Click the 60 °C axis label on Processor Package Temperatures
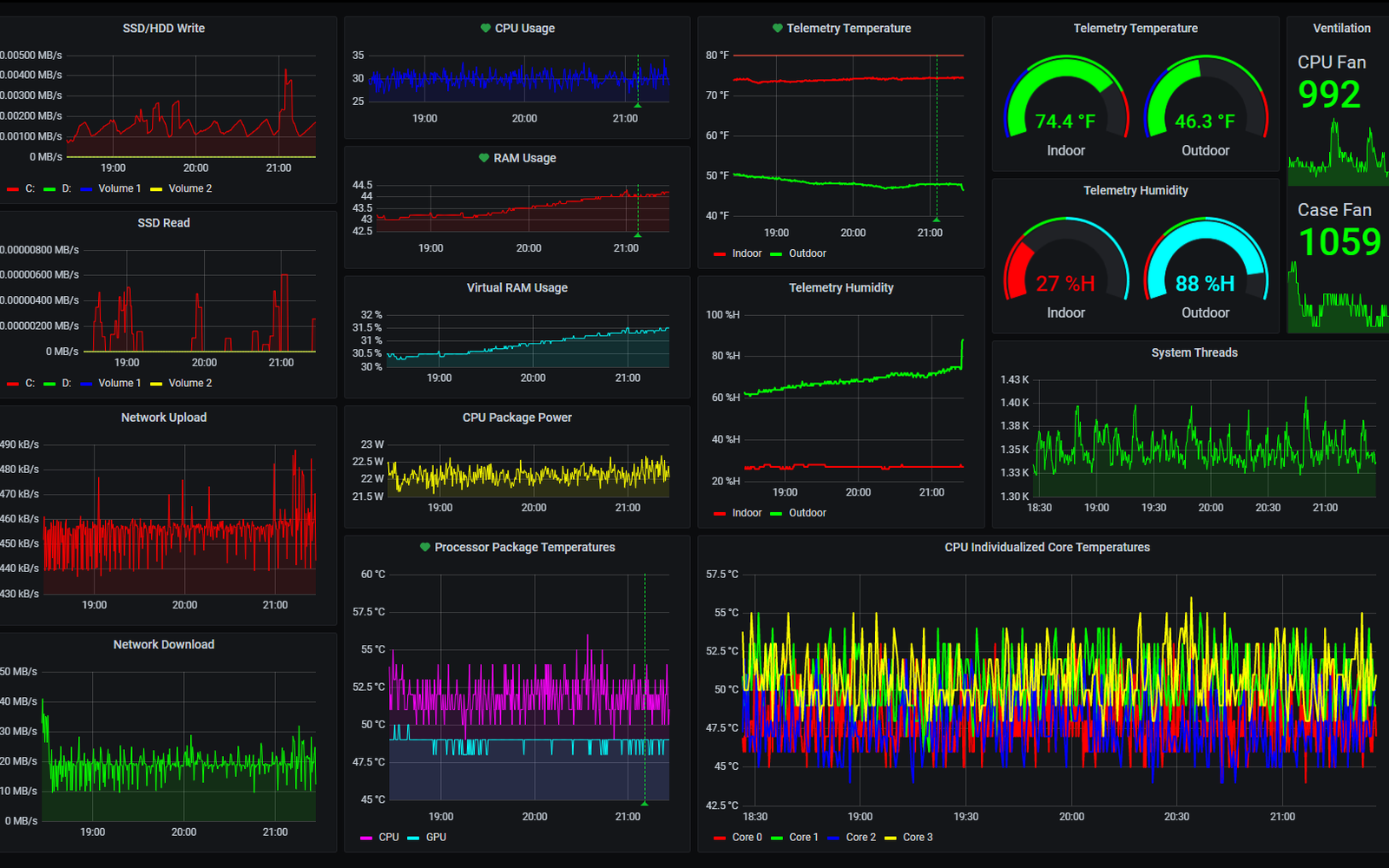The width and height of the screenshot is (1389, 868). click(x=373, y=575)
